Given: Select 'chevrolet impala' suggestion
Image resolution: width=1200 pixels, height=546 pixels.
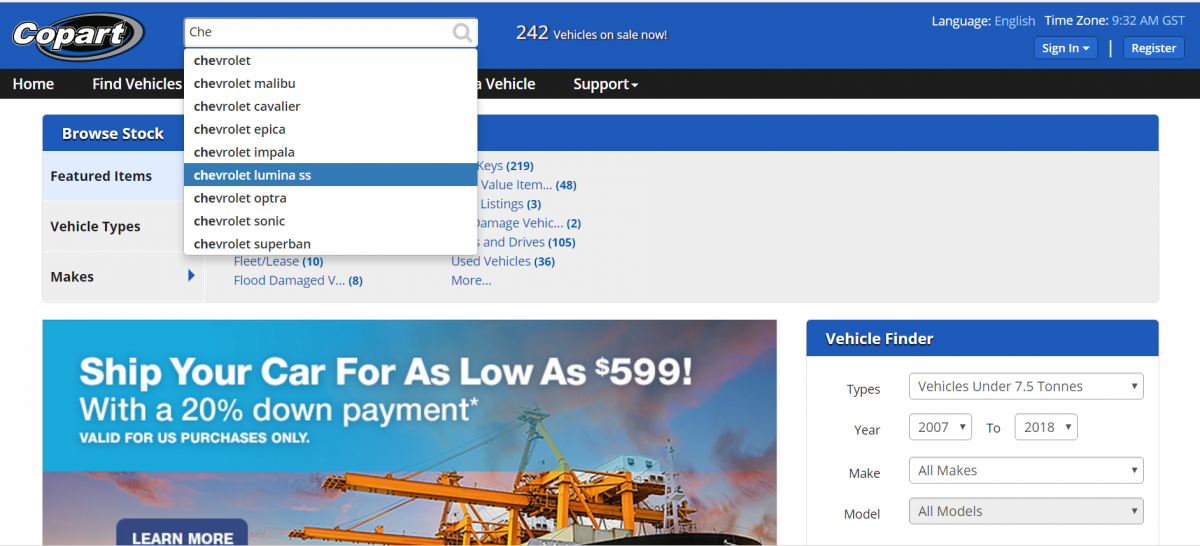Looking at the screenshot, I should coord(331,152).
